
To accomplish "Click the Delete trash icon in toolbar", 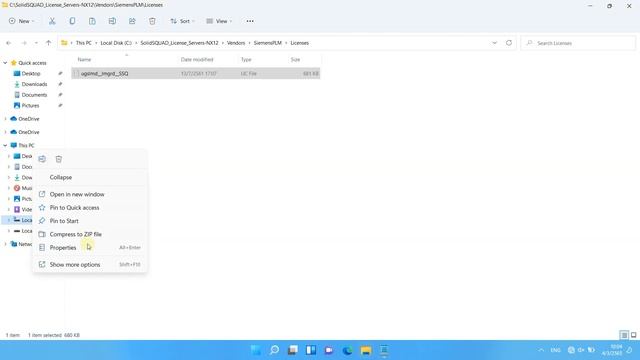I will (x=152, y=21).
